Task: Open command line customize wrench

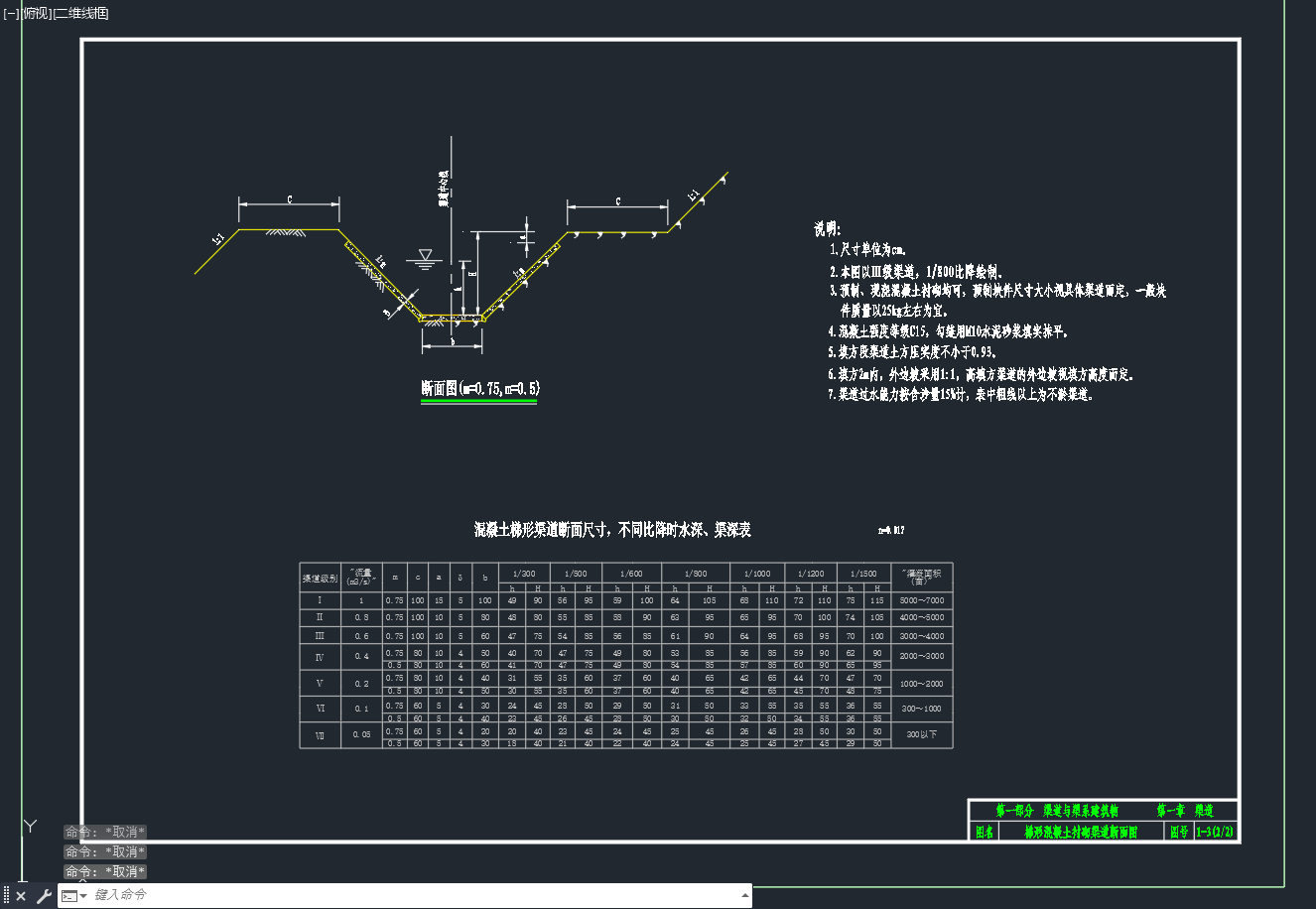Action: coord(44,895)
